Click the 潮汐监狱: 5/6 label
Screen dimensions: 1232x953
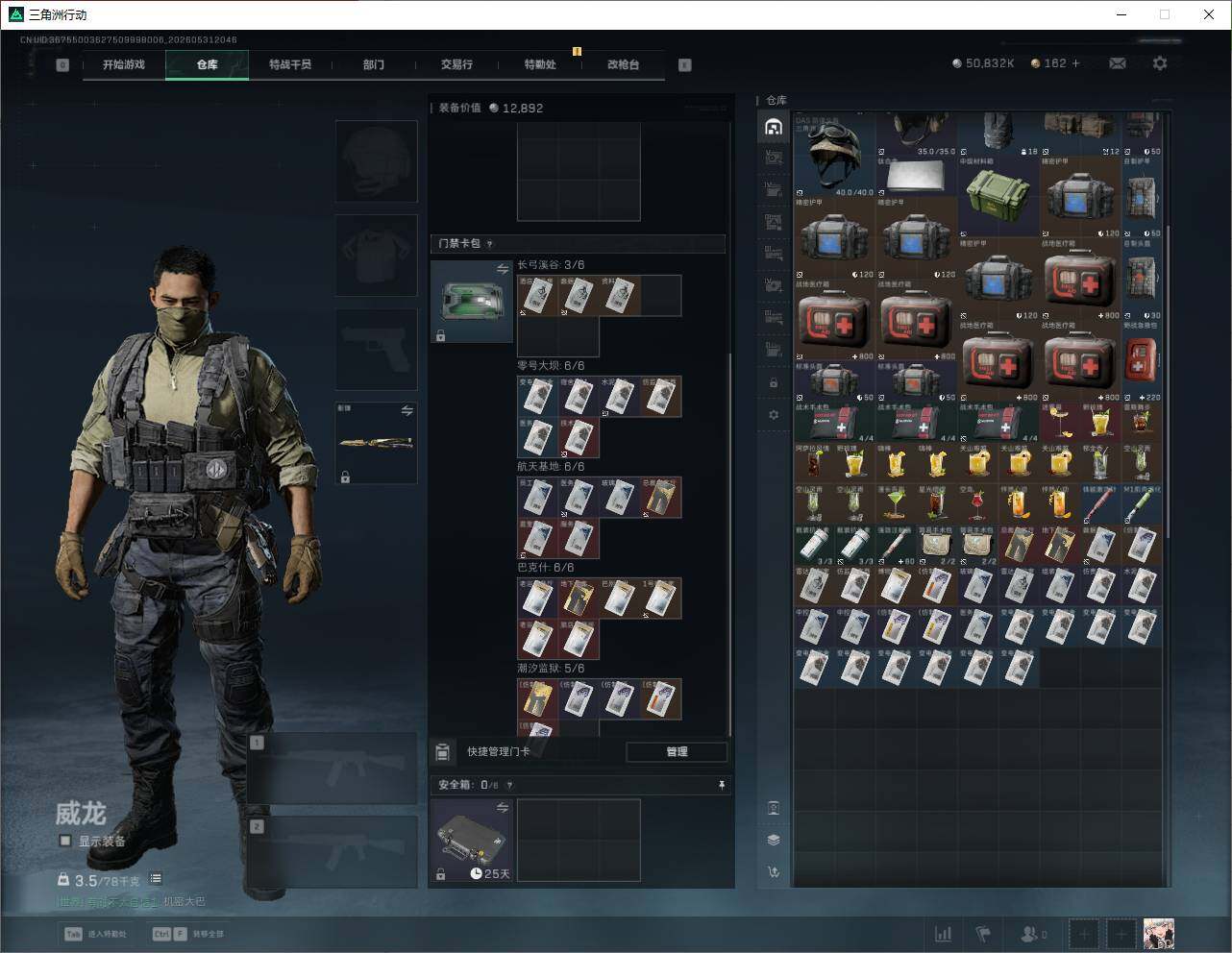point(551,669)
